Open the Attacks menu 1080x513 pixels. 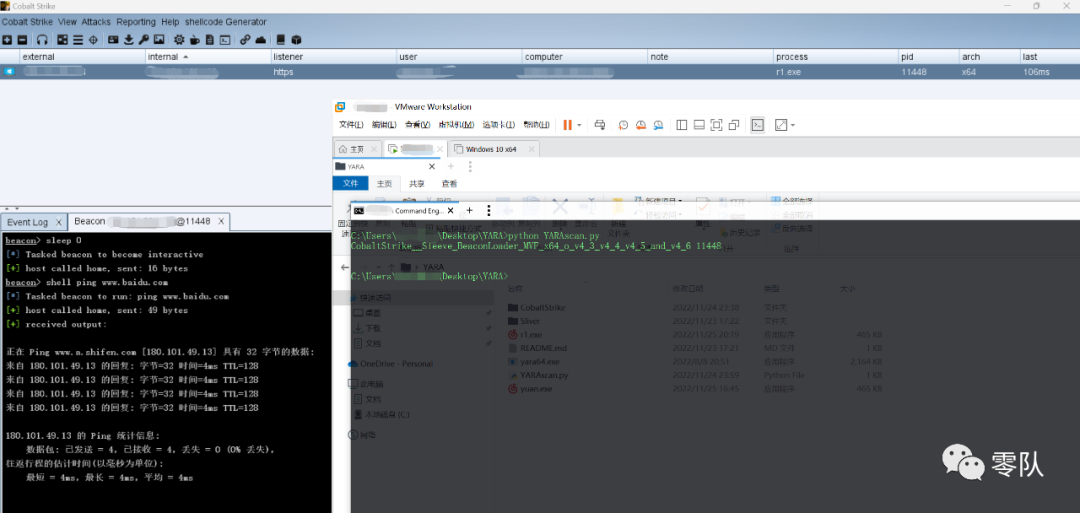(96, 22)
